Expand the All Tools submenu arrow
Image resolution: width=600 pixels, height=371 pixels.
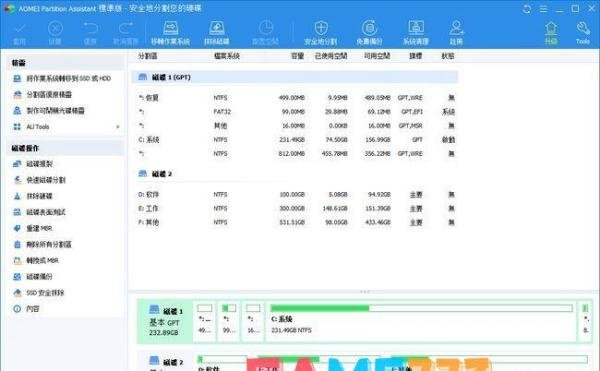point(118,127)
